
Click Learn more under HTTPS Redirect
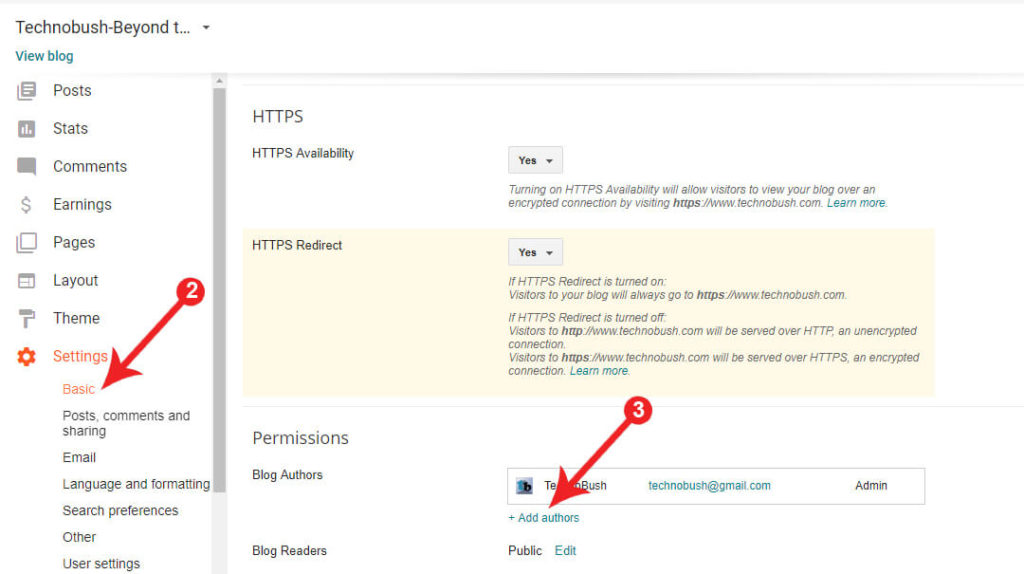pyautogui.click(x=600, y=371)
